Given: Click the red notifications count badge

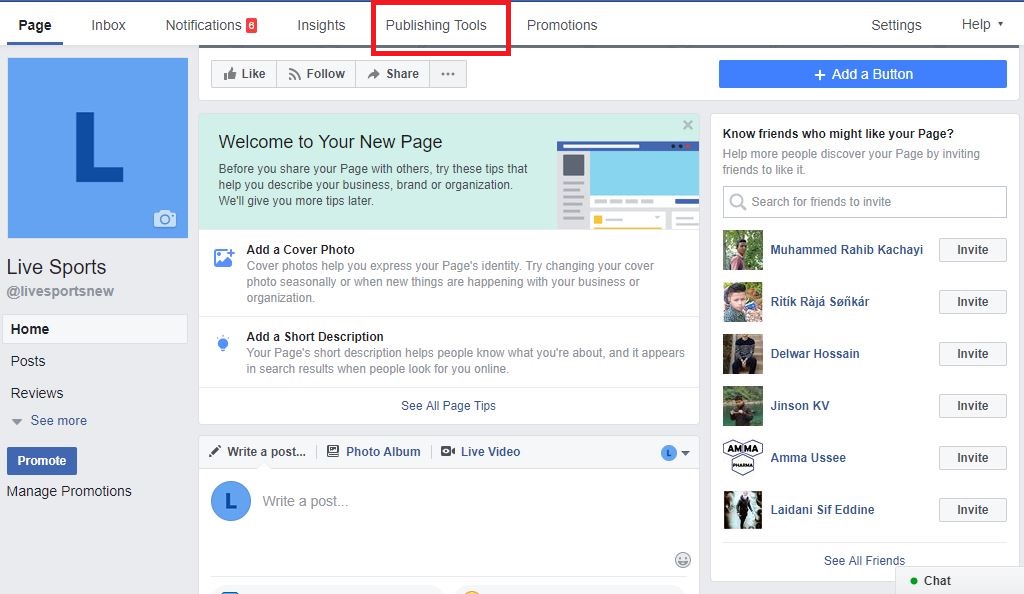Looking at the screenshot, I should coord(251,25).
